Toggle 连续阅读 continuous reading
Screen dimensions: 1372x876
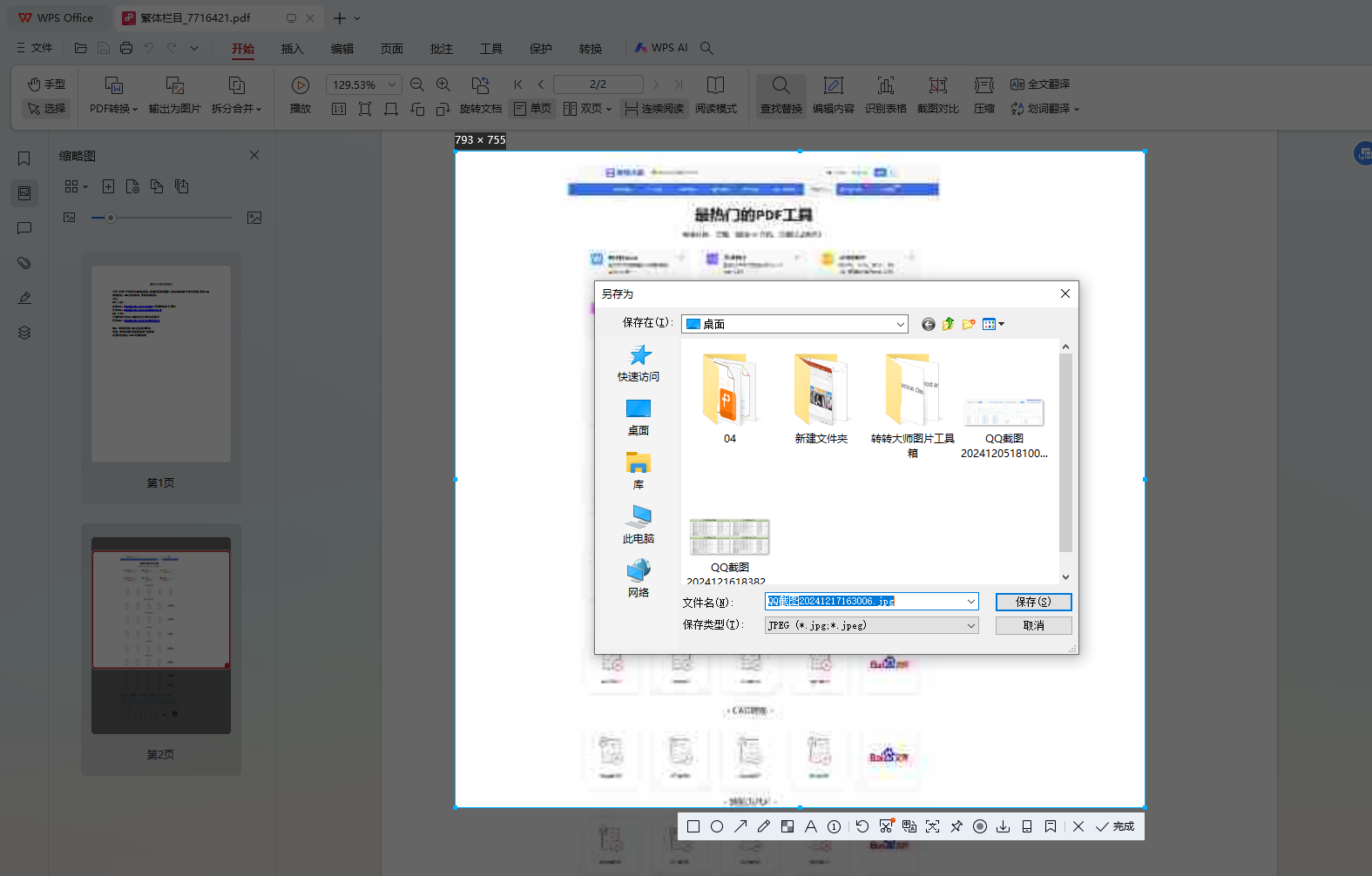654,108
